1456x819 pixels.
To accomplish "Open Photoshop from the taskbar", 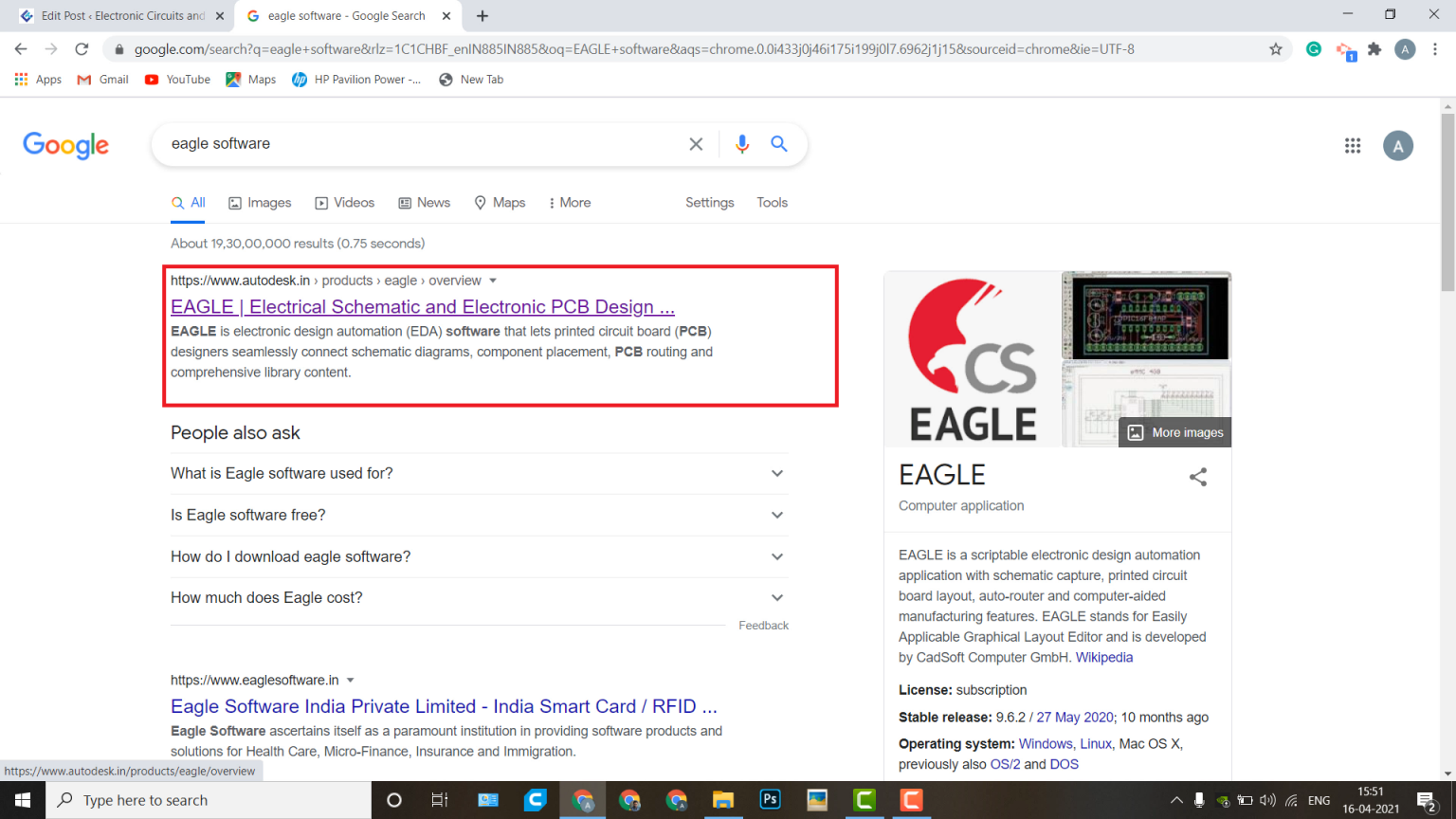I will [770, 800].
